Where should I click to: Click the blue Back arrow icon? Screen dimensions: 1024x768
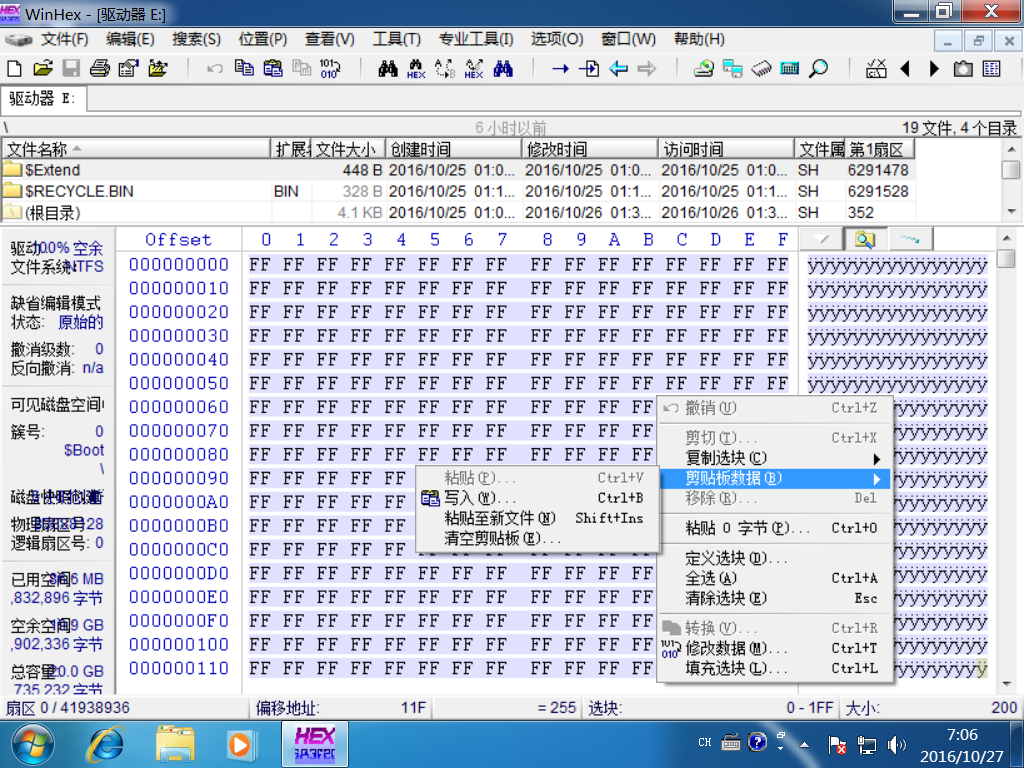pos(618,68)
